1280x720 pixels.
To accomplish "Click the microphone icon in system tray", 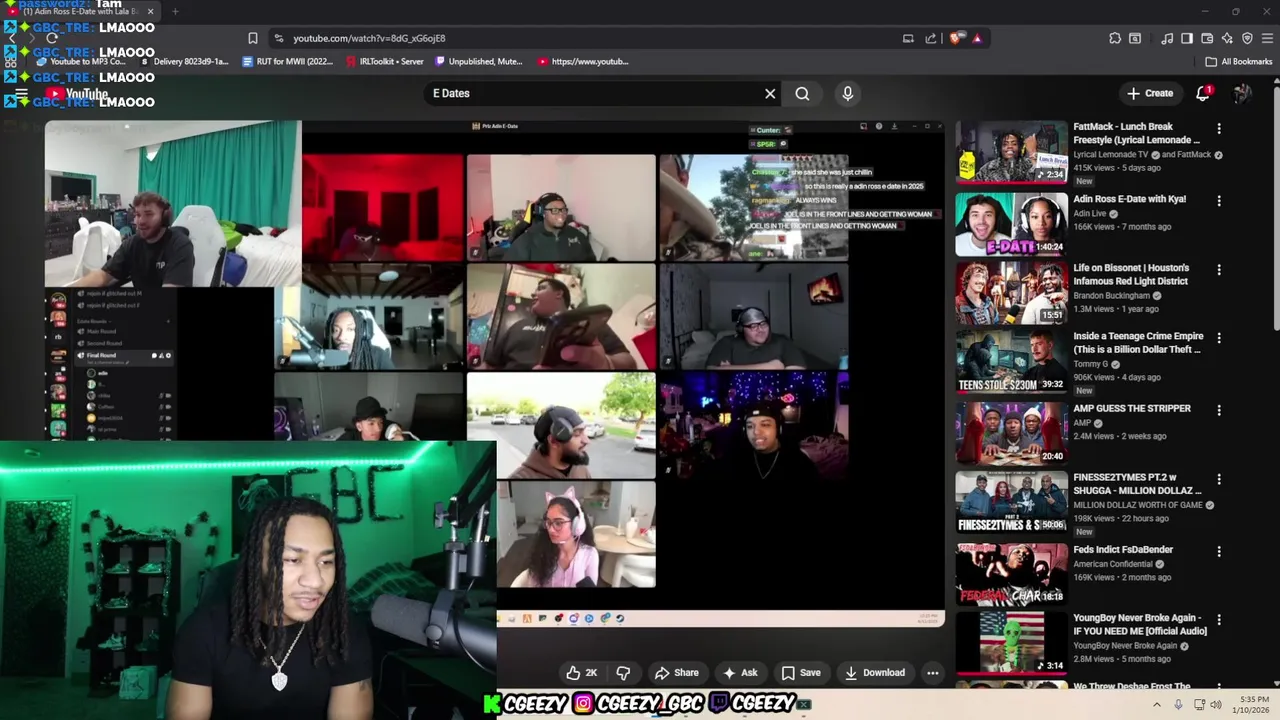I will [1178, 704].
